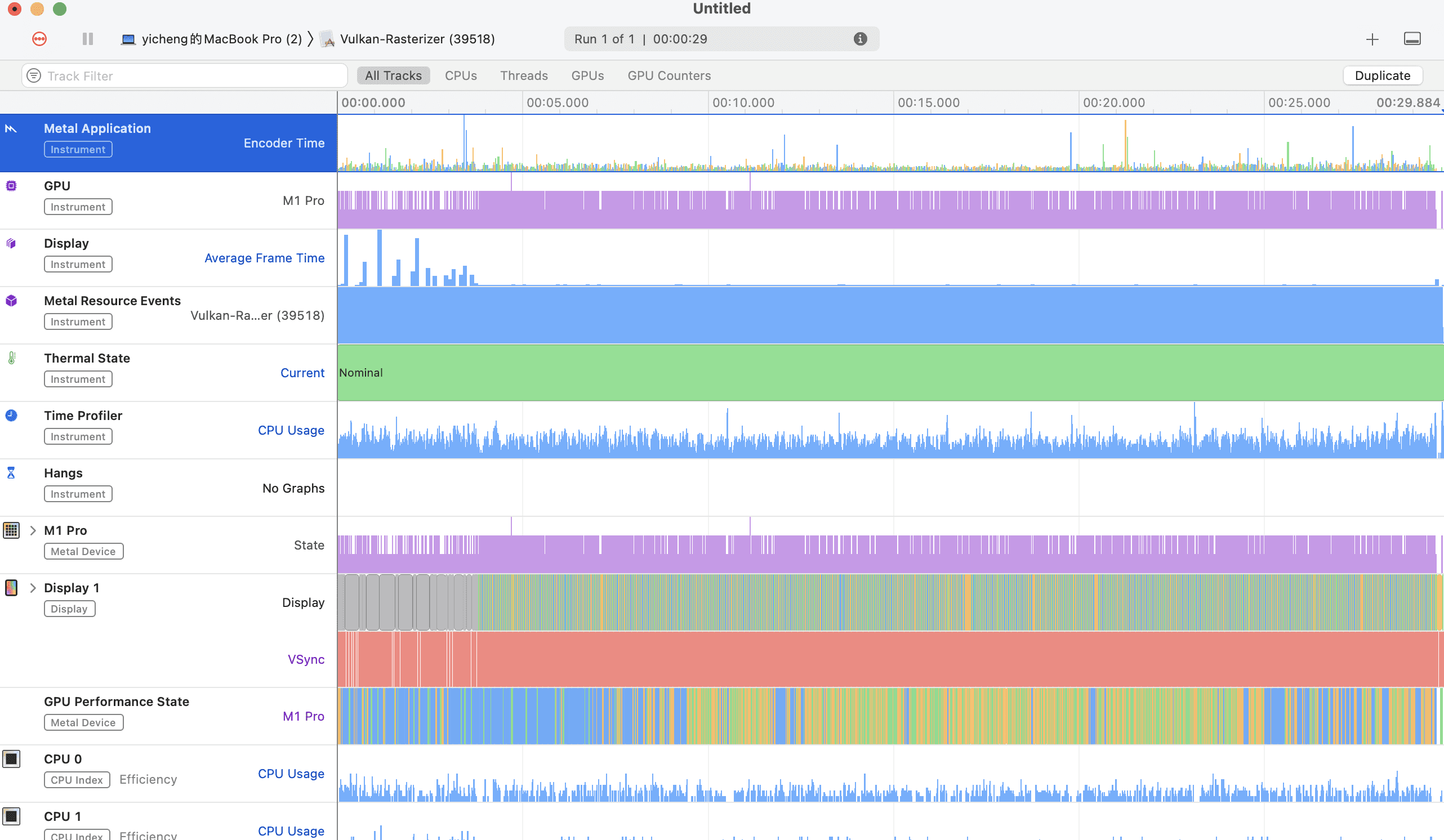
Task: Open run info via the info icon
Action: tap(860, 39)
